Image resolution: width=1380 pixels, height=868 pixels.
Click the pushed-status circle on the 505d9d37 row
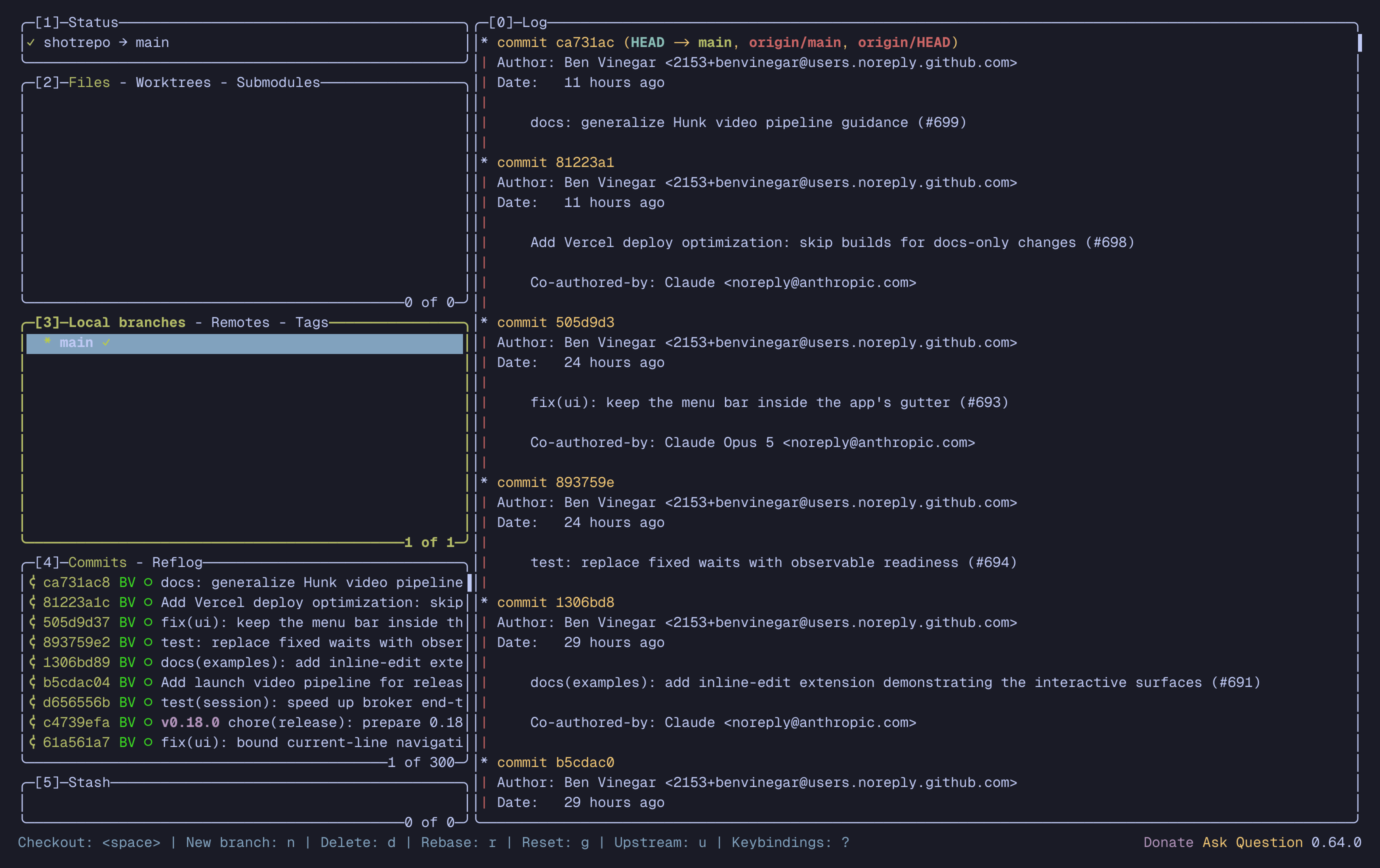click(x=148, y=623)
